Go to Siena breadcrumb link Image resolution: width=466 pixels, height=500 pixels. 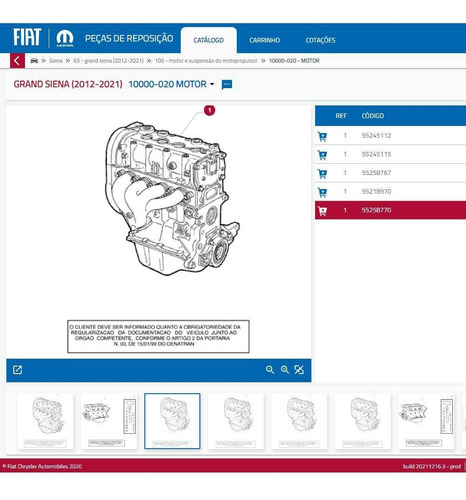(56, 61)
